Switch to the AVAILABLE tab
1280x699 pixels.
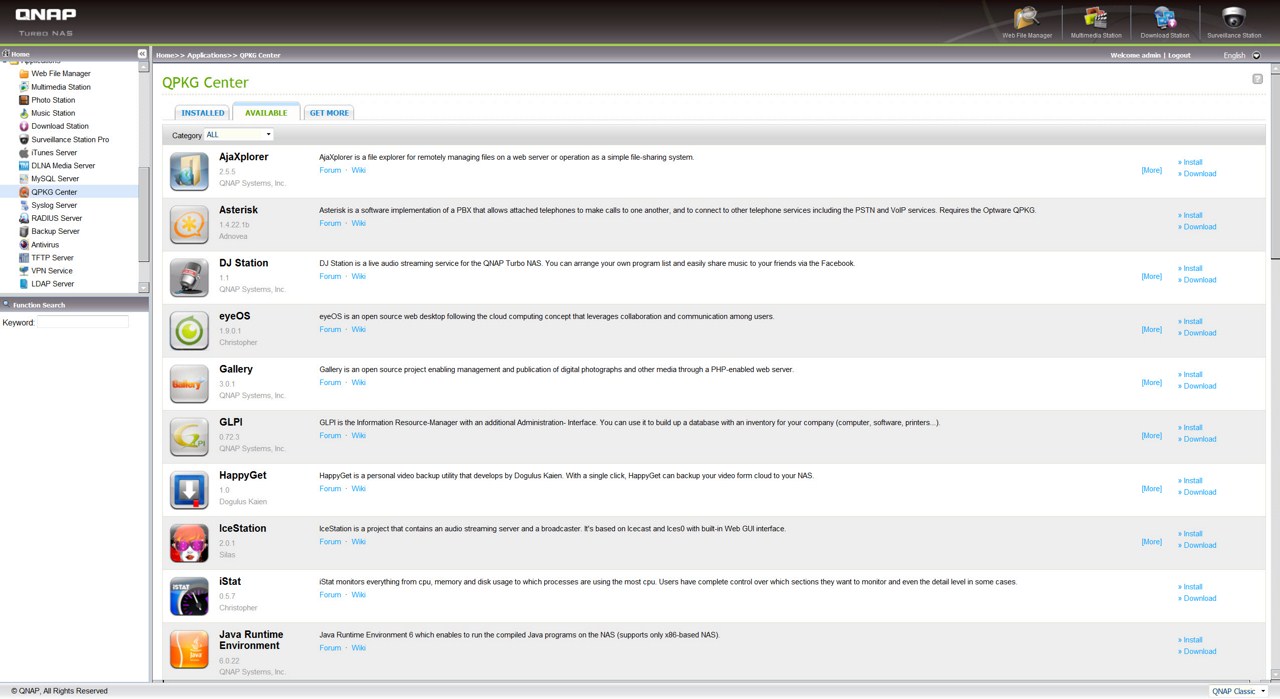click(266, 113)
